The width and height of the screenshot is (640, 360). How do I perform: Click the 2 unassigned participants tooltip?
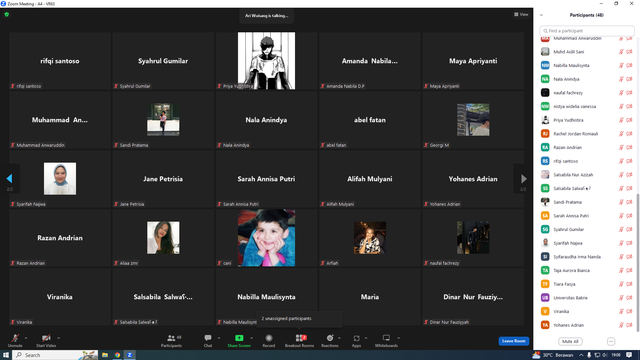pyautogui.click(x=299, y=319)
